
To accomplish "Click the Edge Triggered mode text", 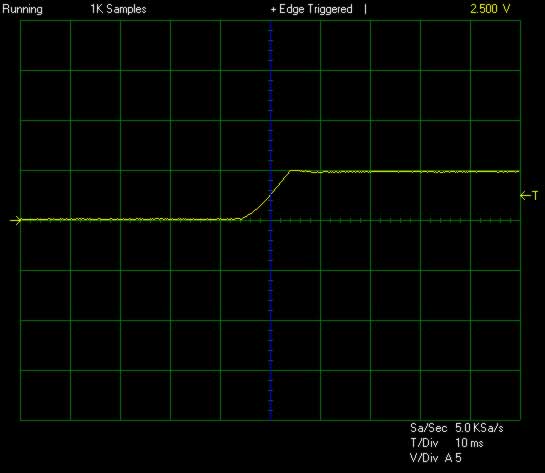I will [x=316, y=9].
